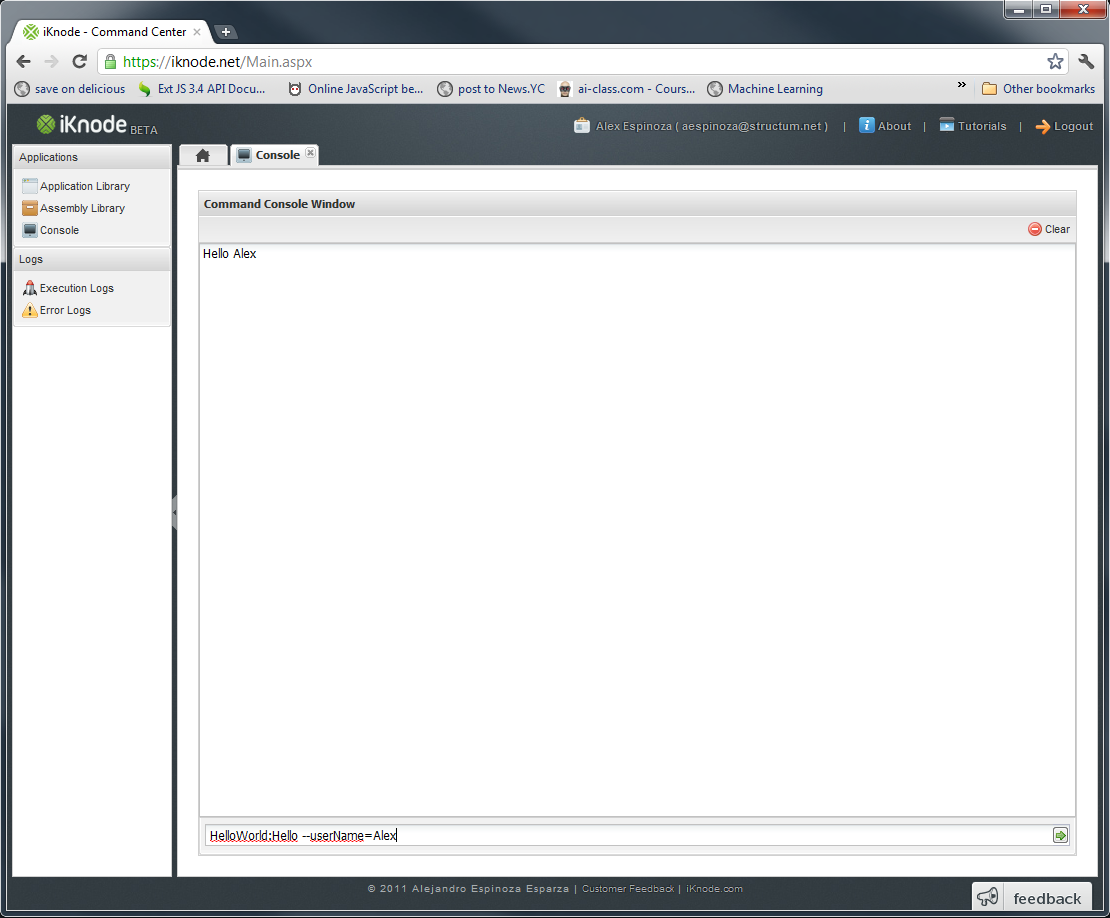
Task: Open the Other bookmarks folder
Action: tap(1039, 88)
